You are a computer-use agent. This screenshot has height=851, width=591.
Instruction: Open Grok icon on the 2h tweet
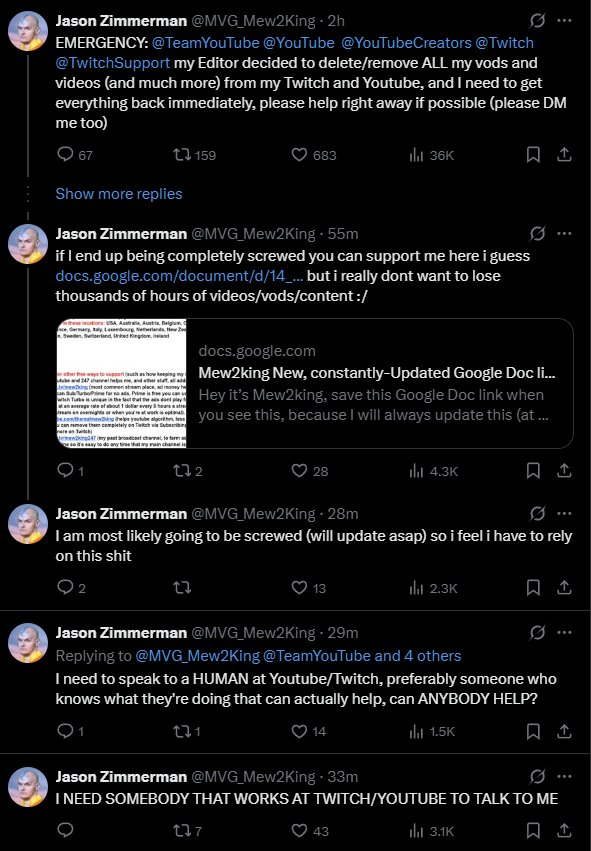point(537,21)
